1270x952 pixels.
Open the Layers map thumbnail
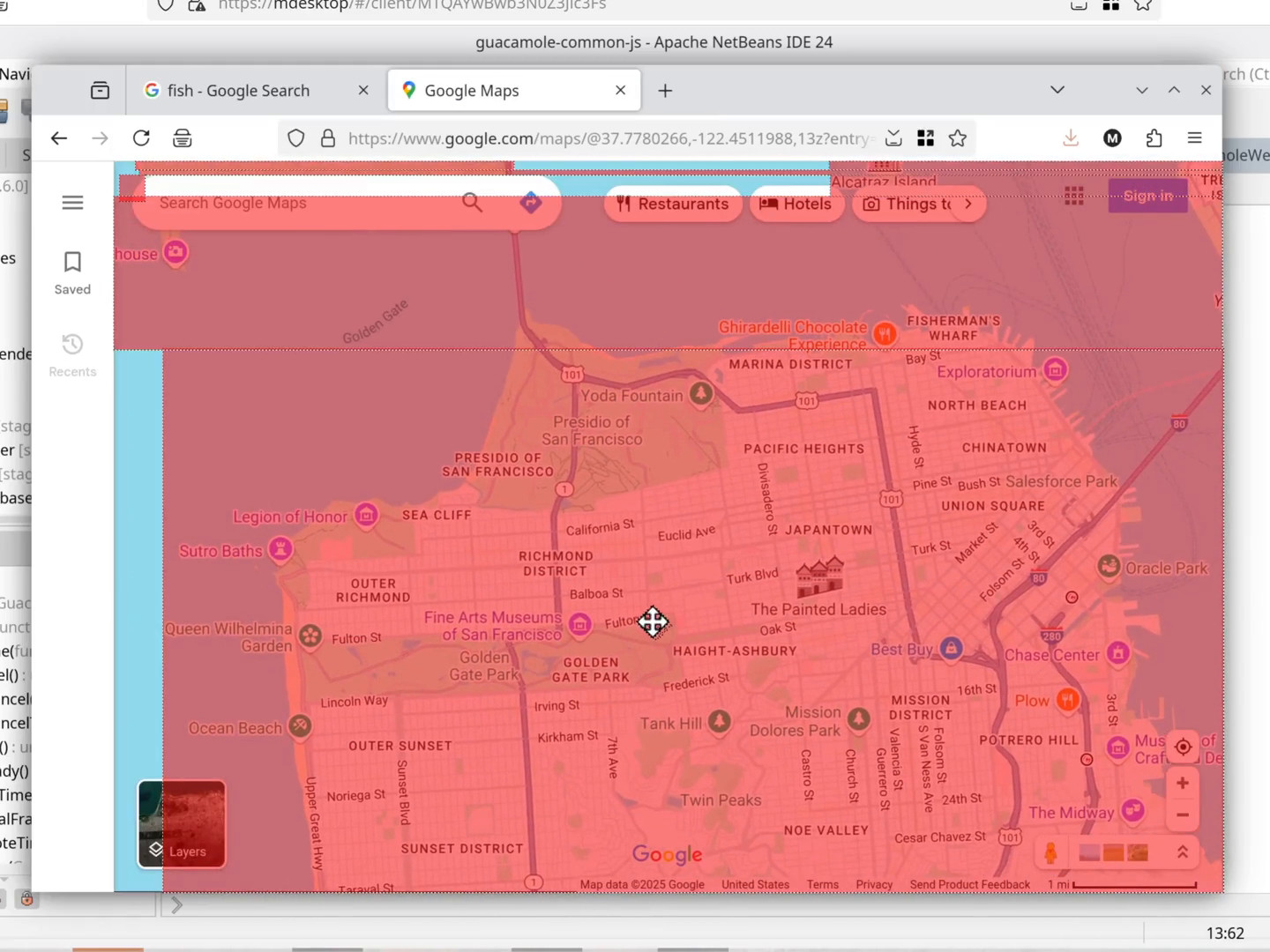pyautogui.click(x=182, y=824)
